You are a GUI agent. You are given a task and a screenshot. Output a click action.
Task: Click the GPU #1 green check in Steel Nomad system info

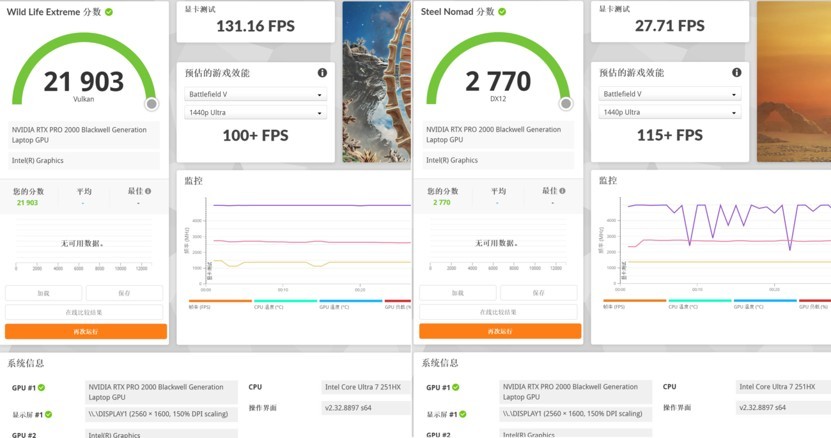tap(456, 387)
